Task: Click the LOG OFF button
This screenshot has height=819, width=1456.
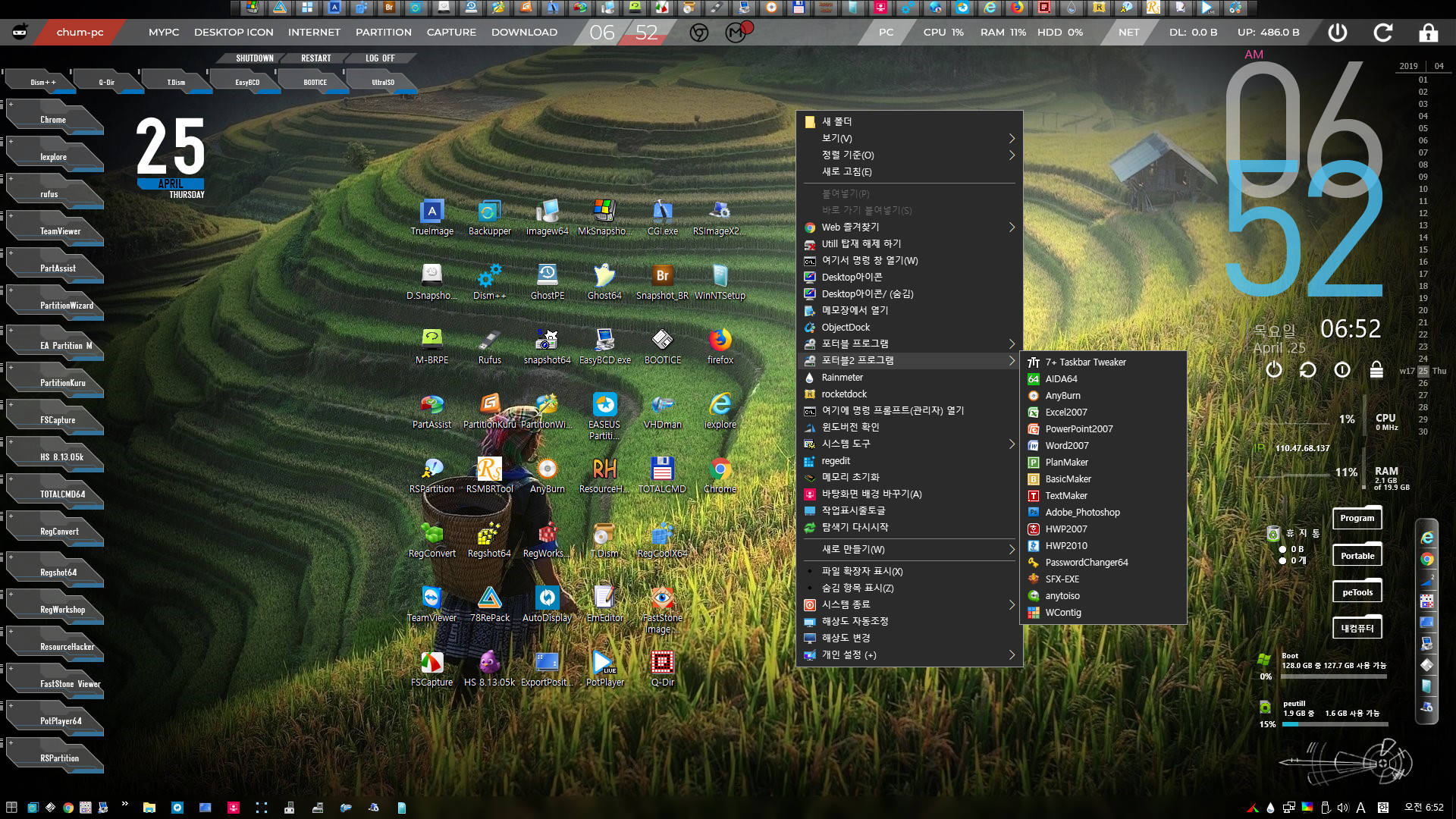Action: (x=380, y=58)
